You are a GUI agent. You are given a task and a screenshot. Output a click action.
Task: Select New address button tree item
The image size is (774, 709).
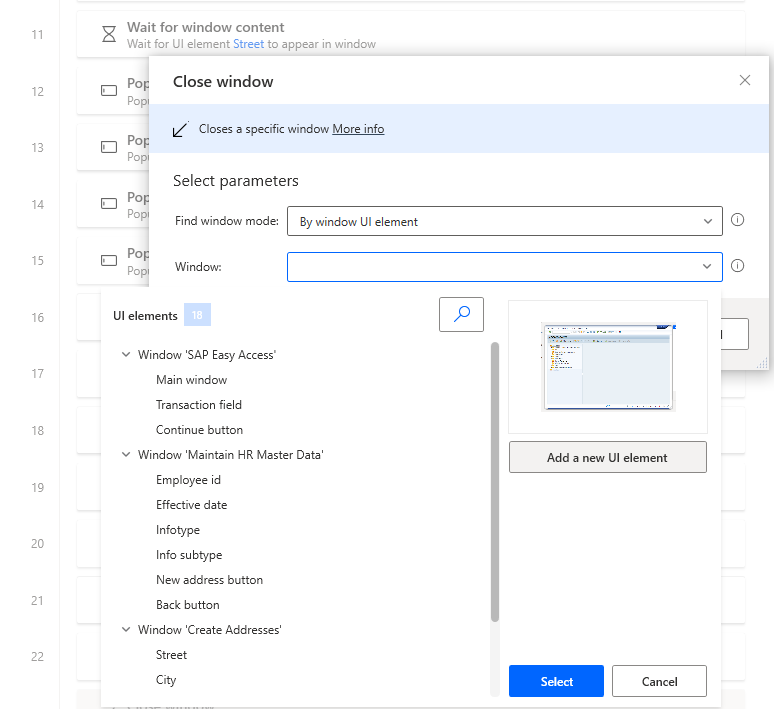[209, 580]
